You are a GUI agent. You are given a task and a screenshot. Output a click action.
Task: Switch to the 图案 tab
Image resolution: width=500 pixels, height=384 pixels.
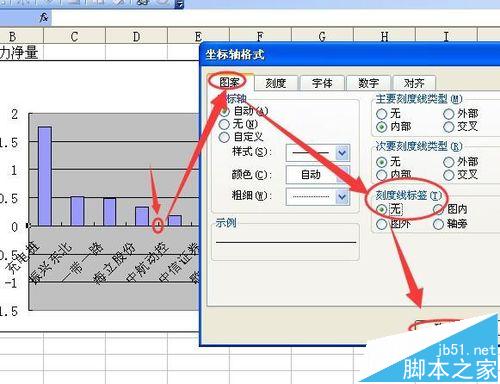[x=230, y=82]
